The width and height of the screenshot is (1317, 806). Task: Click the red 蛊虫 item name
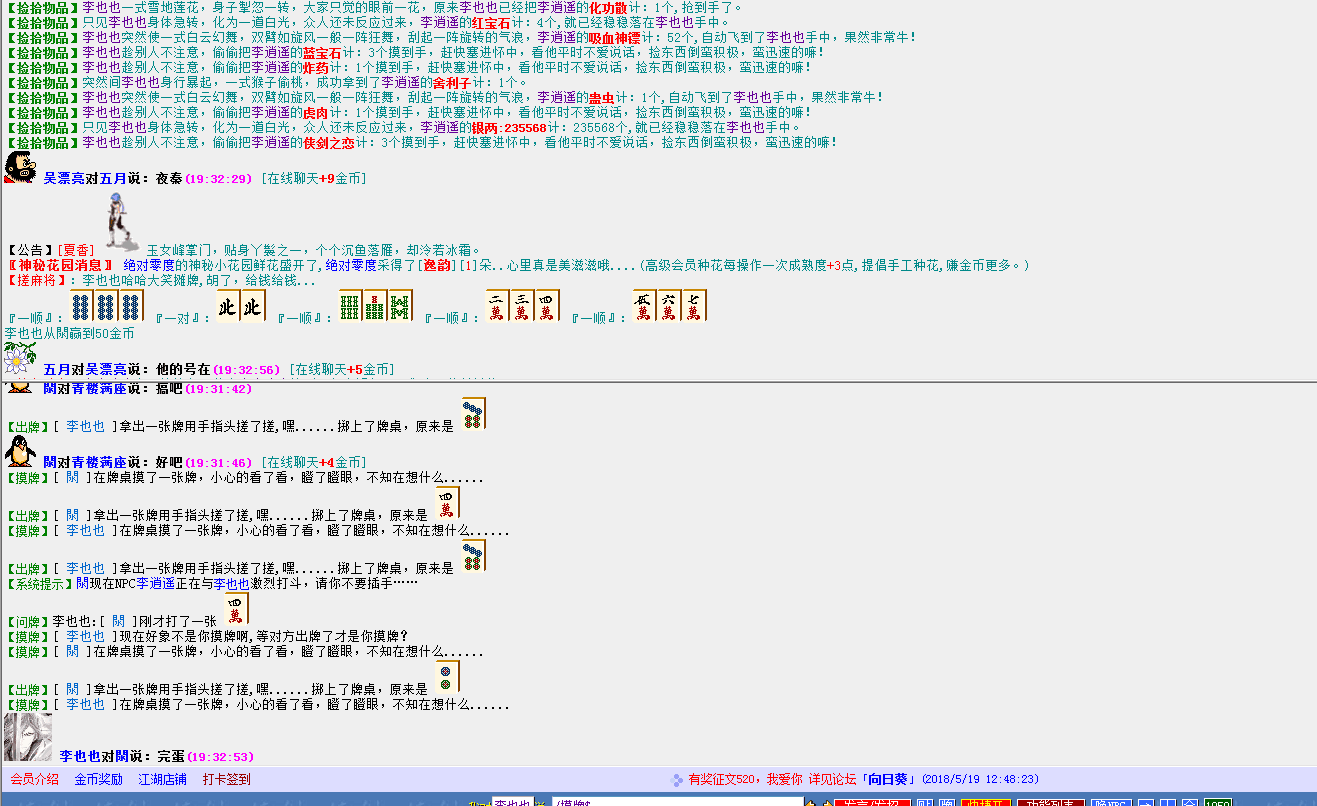[602, 97]
